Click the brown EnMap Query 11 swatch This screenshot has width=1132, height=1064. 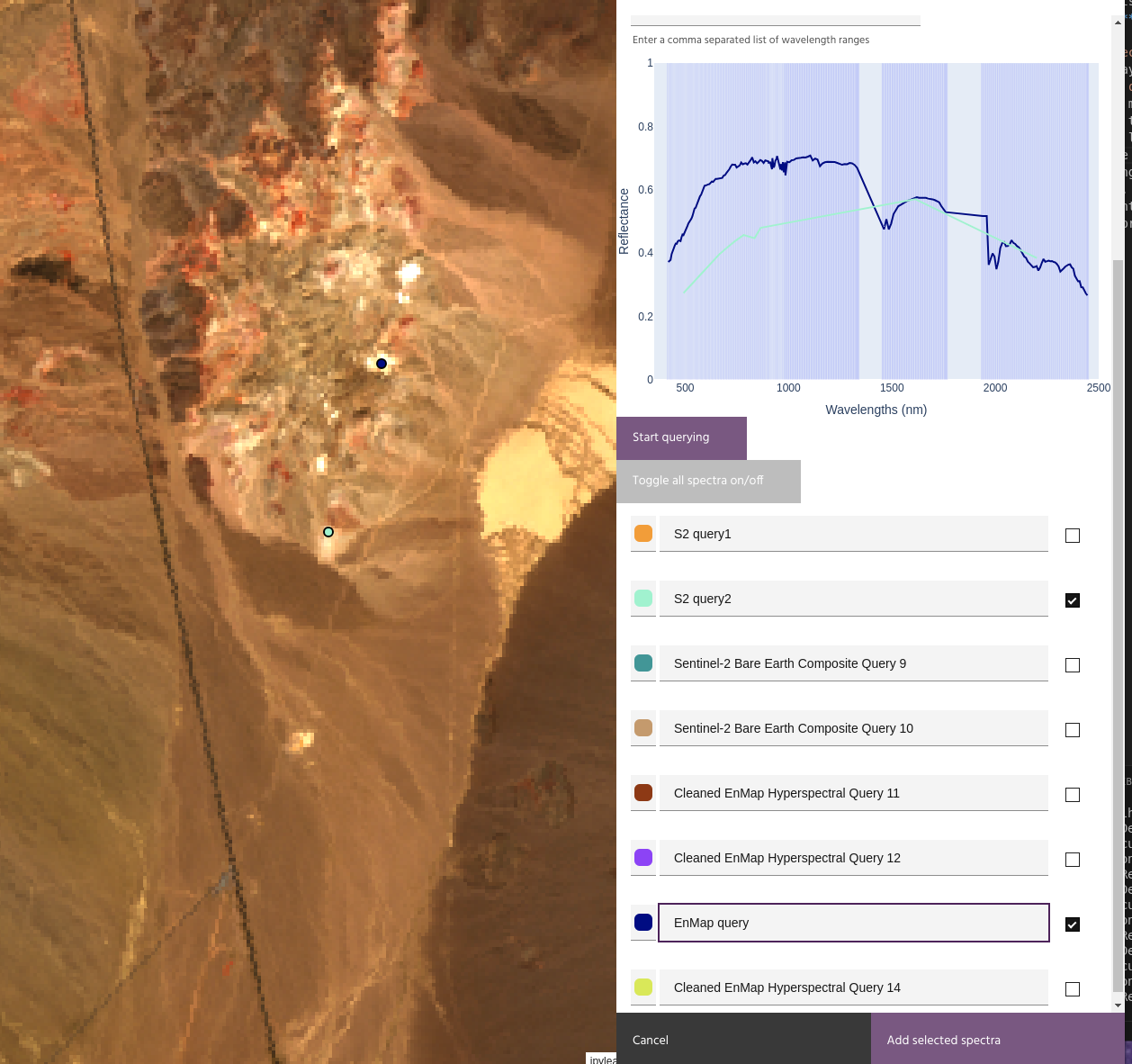643,793
